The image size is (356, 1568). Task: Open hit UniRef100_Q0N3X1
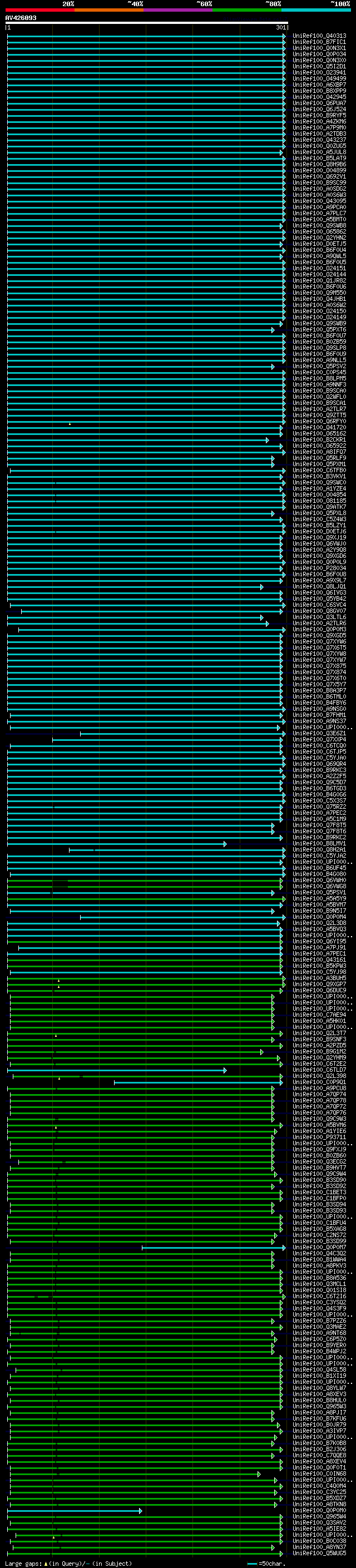click(x=319, y=48)
